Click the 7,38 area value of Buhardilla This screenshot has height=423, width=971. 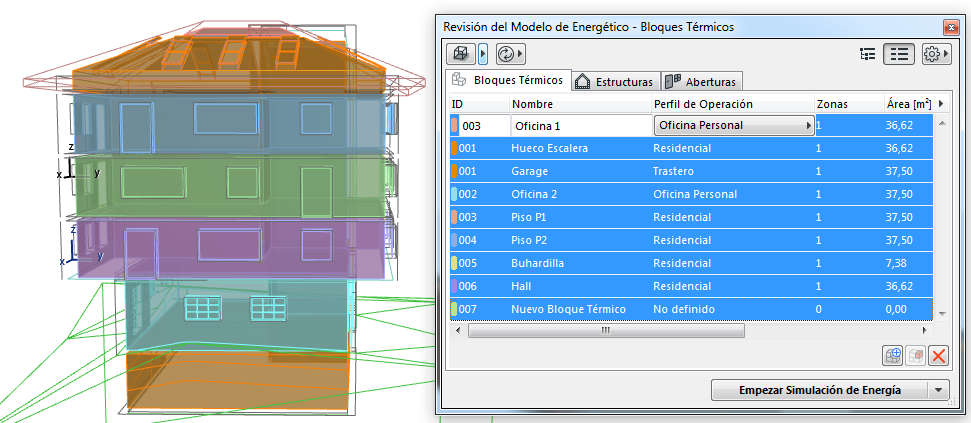896,263
